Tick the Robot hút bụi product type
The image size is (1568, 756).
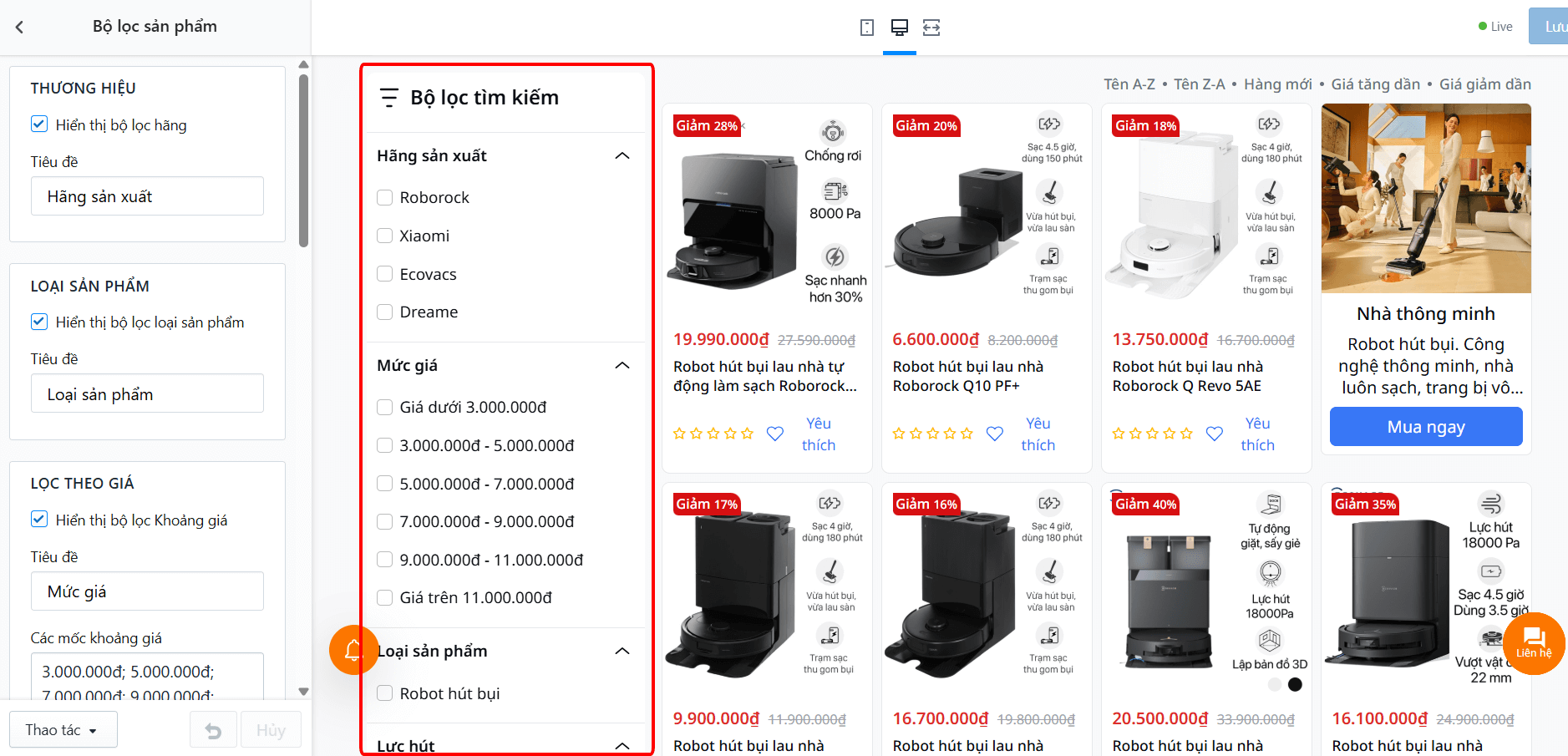pos(385,693)
